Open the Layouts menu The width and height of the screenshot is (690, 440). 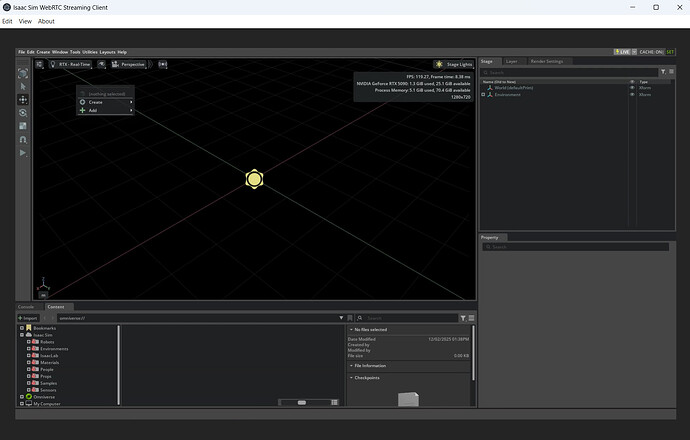pyautogui.click(x=107, y=52)
